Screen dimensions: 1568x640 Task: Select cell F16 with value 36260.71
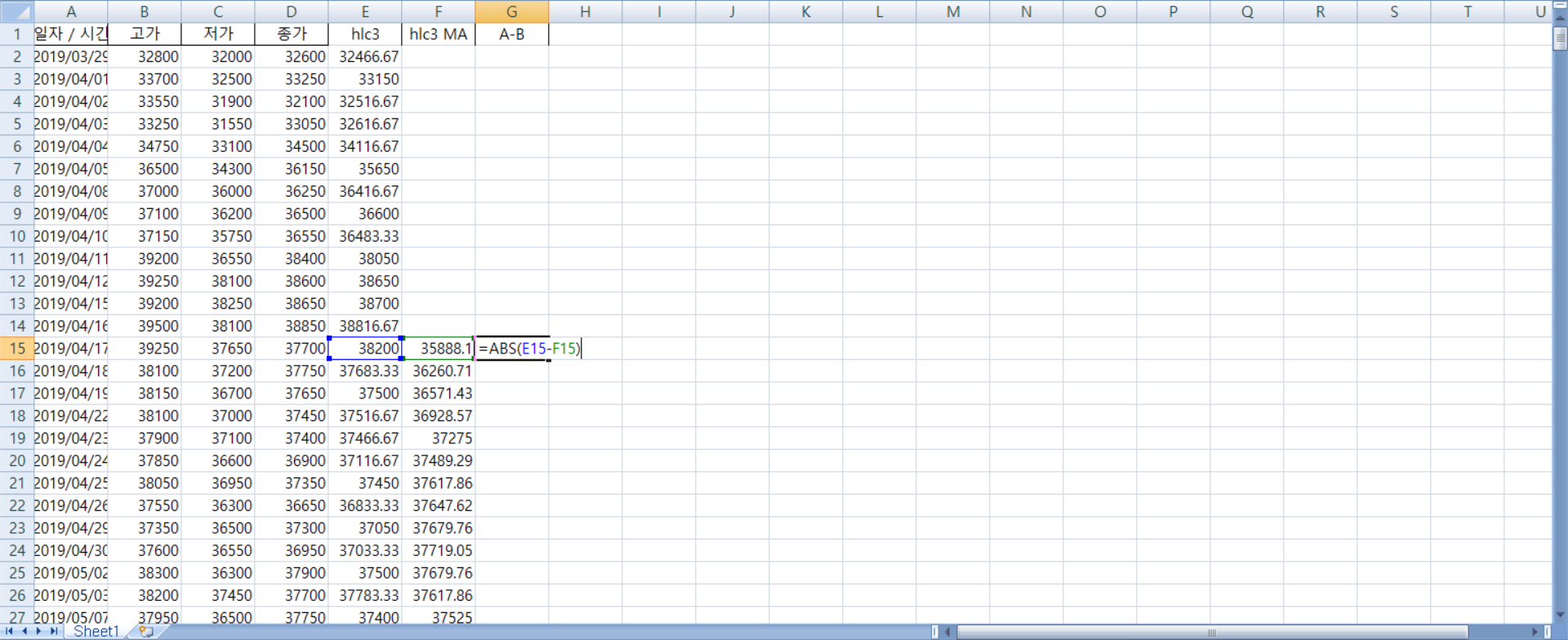click(x=438, y=371)
